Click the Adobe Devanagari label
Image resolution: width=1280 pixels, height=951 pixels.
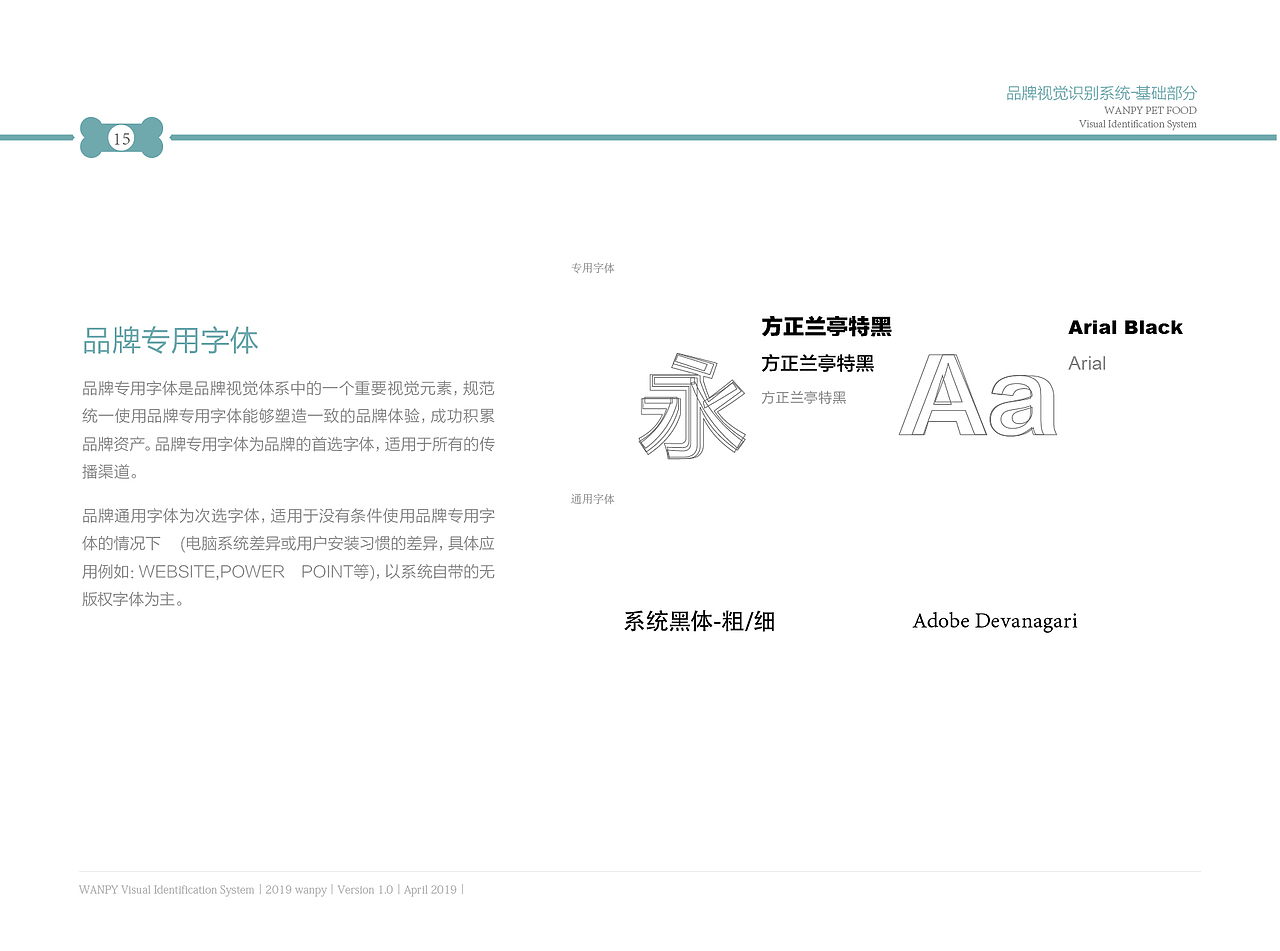point(995,620)
